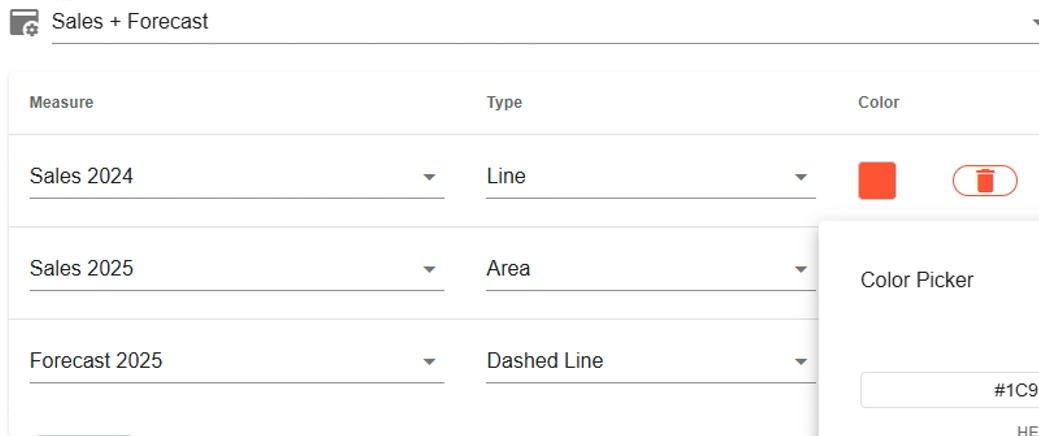The image size is (1039, 436).
Task: Focus the hex color input field
Action: [x=948, y=391]
